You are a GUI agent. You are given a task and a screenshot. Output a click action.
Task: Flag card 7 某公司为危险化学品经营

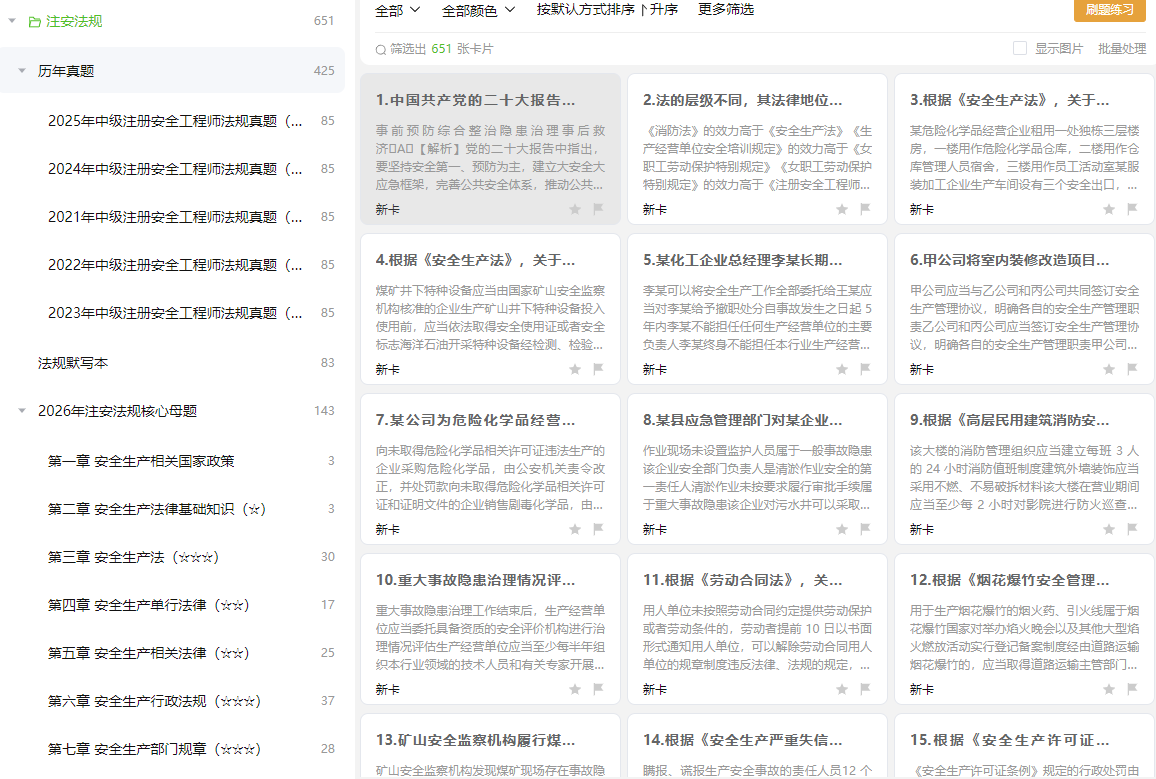tap(598, 529)
